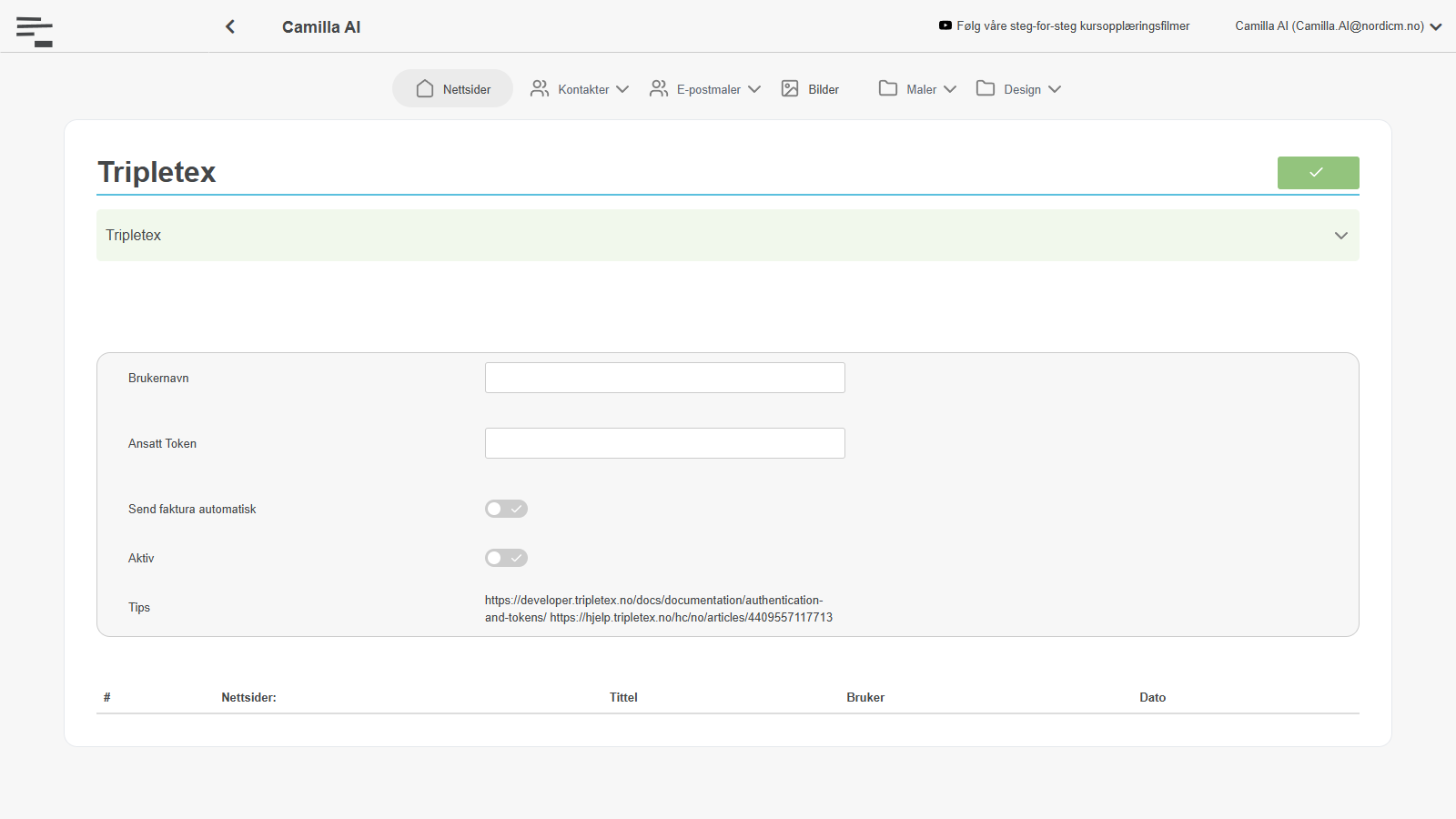Open the hamburger sidebar menu icon
Image resolution: width=1456 pixels, height=819 pixels.
[35, 32]
